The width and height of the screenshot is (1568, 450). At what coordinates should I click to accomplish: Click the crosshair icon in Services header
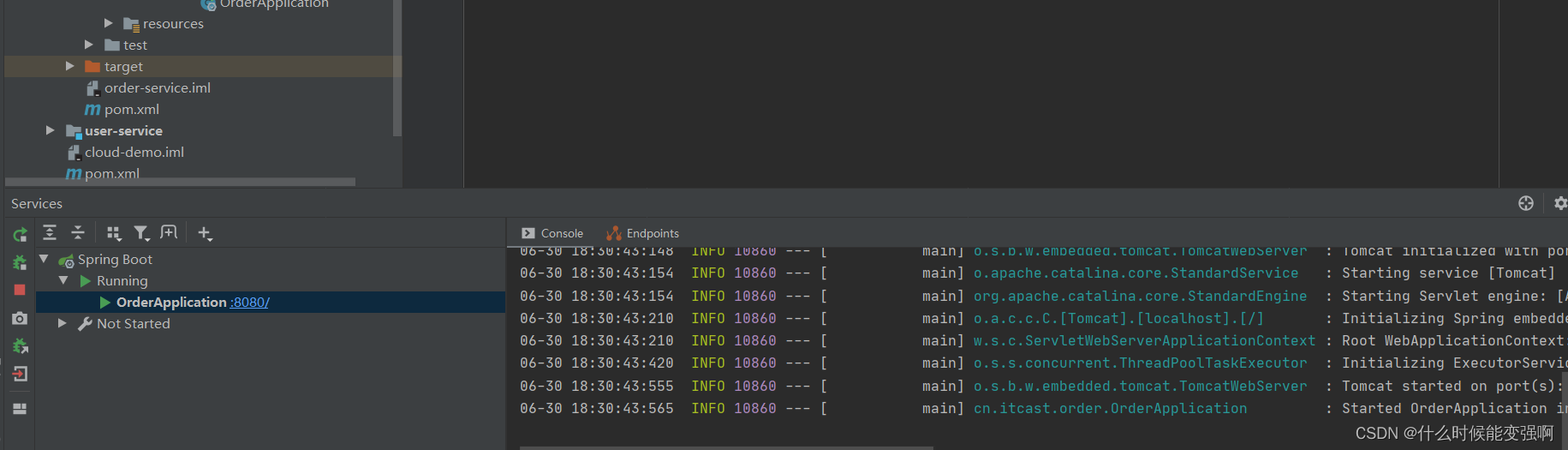(1526, 203)
